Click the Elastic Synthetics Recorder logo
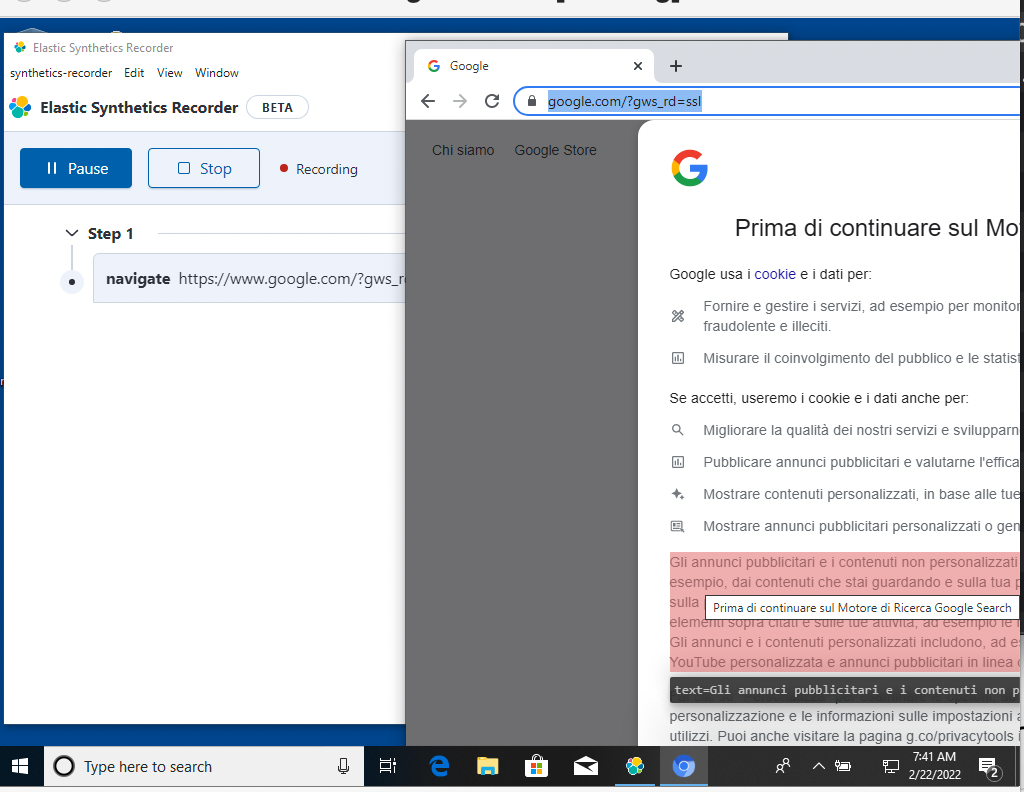This screenshot has height=792, width=1024. point(21,107)
